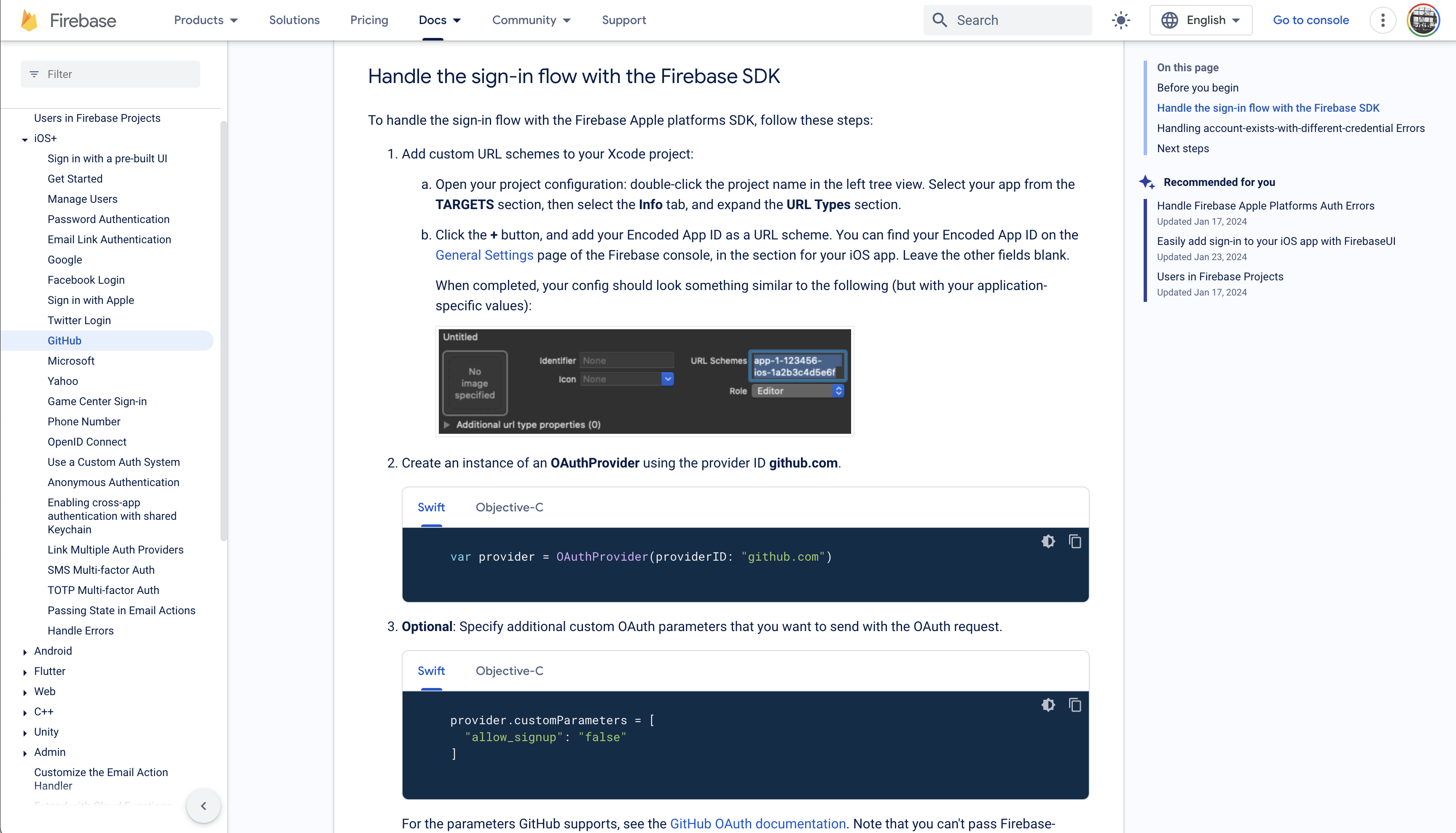
Task: Collapse the left navigation sidebar
Action: pyautogui.click(x=204, y=806)
